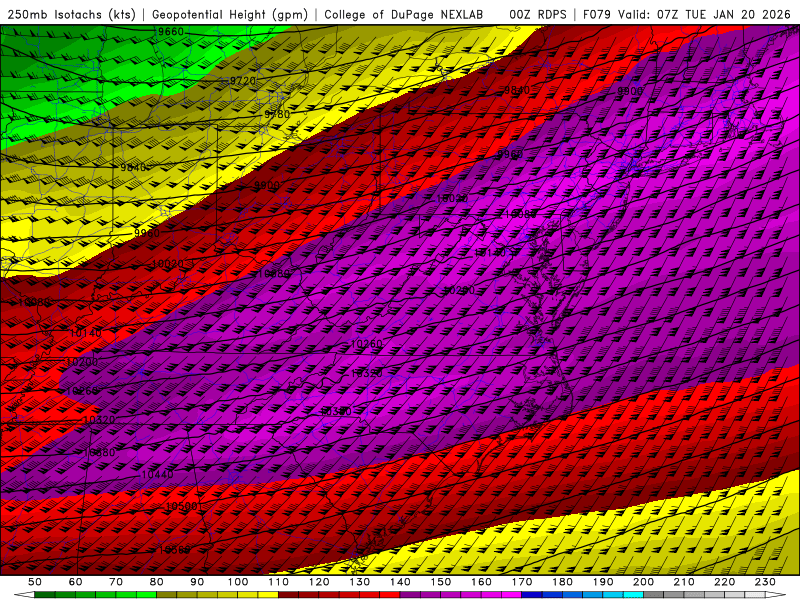800x600 pixels.
Task: Click the 200 value on the color scale
Action: [x=643, y=582]
